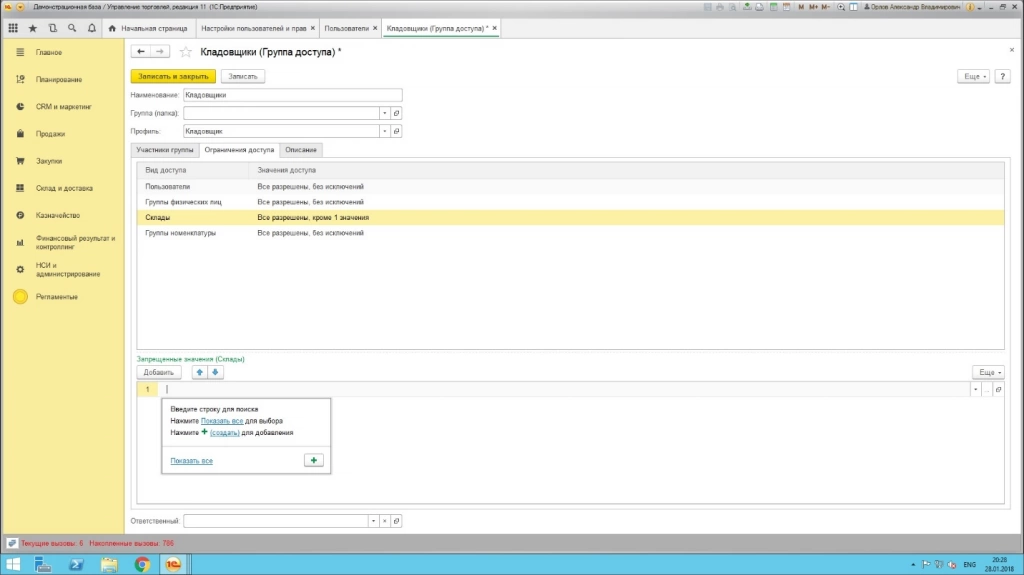Click the Показать все link at the popup bottom
The height and width of the screenshot is (575, 1024).
191,461
